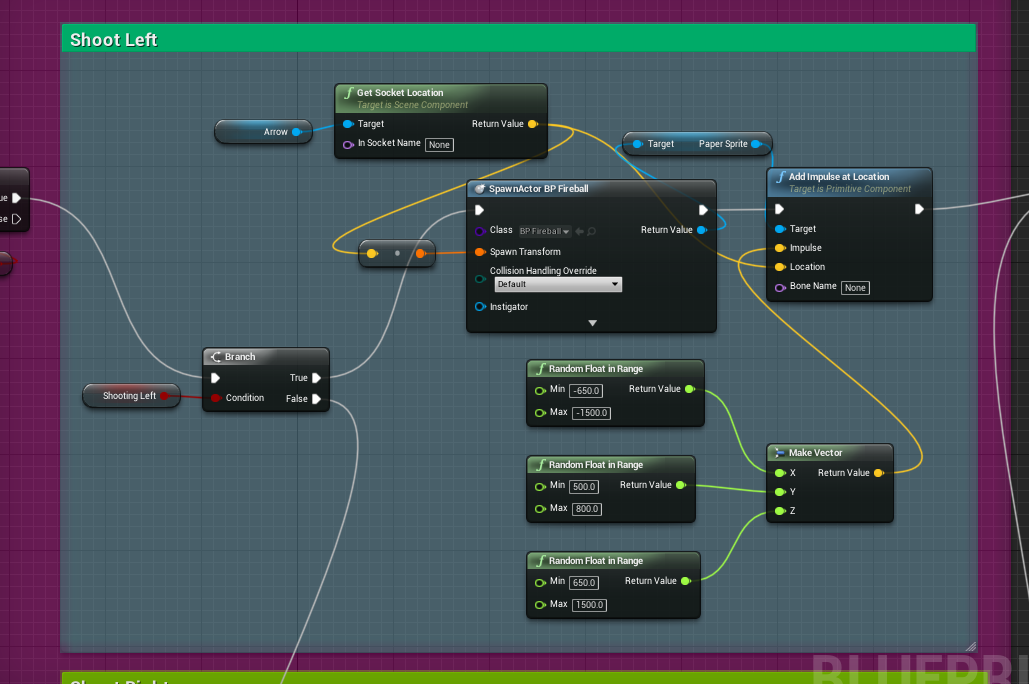This screenshot has height=684, width=1029.
Task: Click Add Impulse at Location input exec pin
Action: [780, 209]
